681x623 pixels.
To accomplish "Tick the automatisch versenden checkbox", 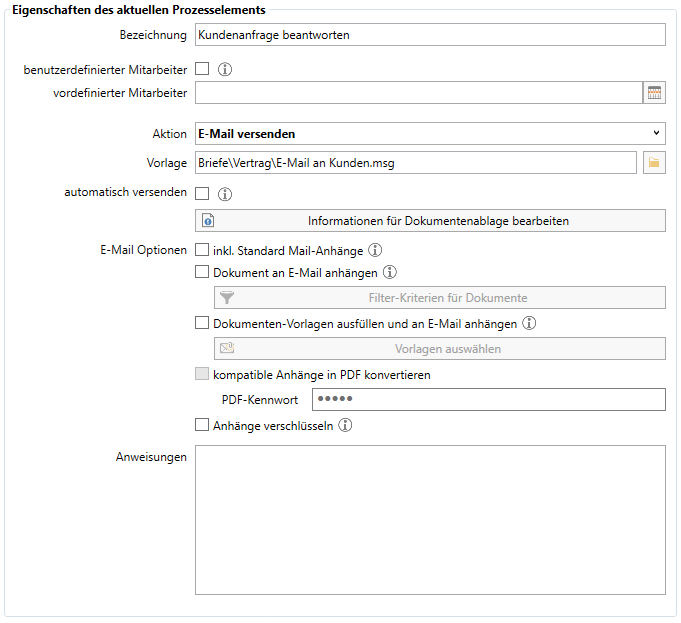I will [x=202, y=193].
